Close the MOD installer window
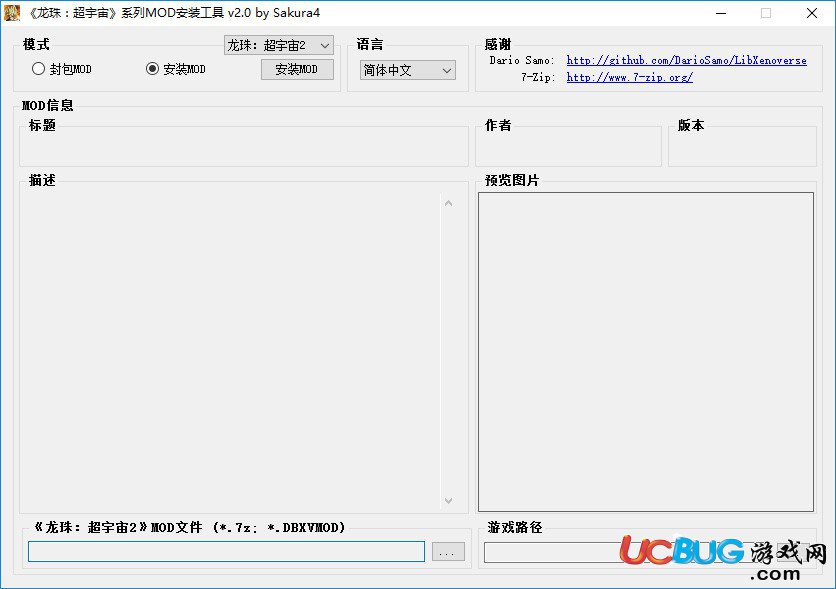This screenshot has height=589, width=836. pyautogui.click(x=811, y=13)
